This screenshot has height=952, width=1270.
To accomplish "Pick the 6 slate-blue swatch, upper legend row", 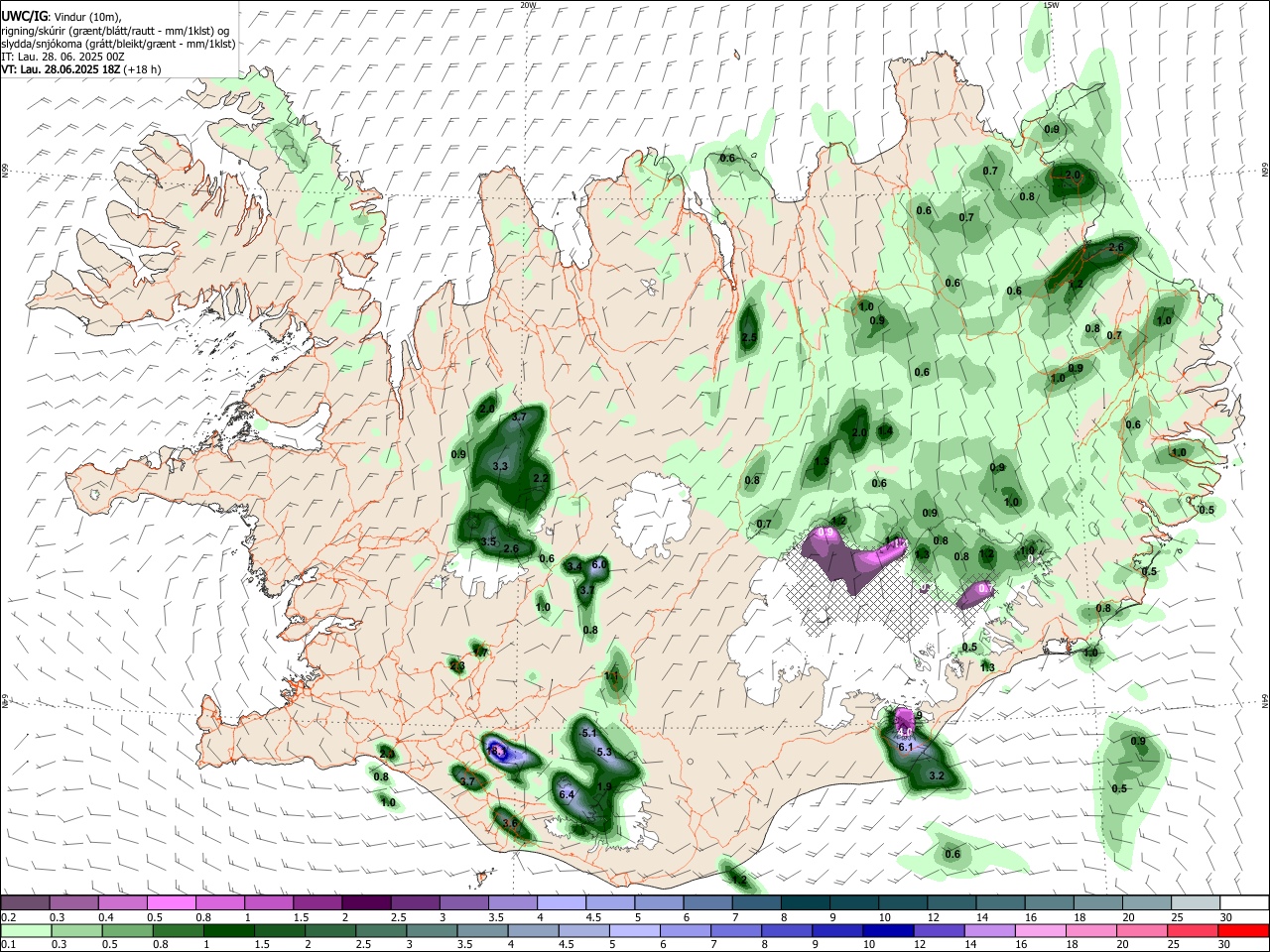I will [x=706, y=903].
